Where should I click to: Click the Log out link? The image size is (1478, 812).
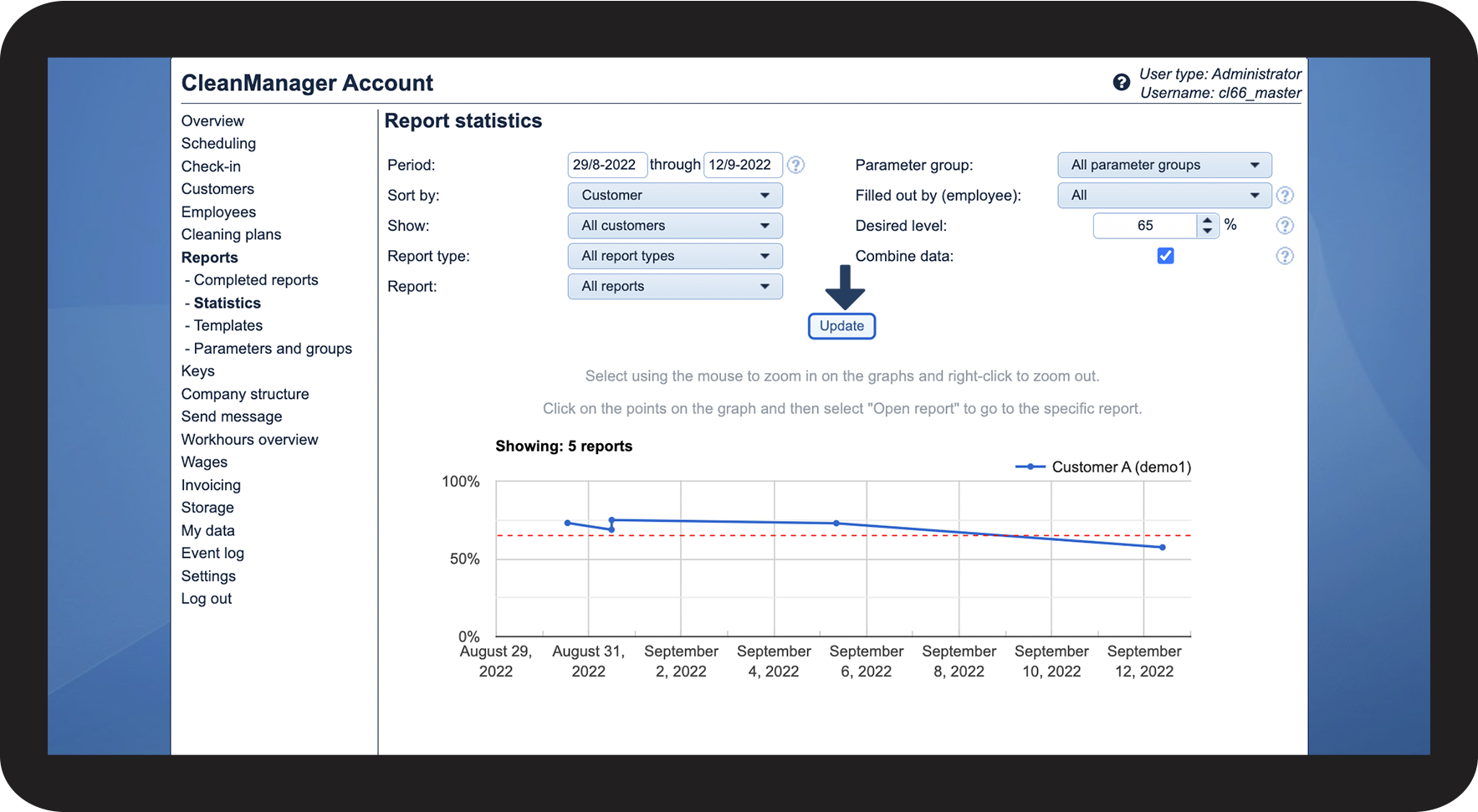coord(207,599)
